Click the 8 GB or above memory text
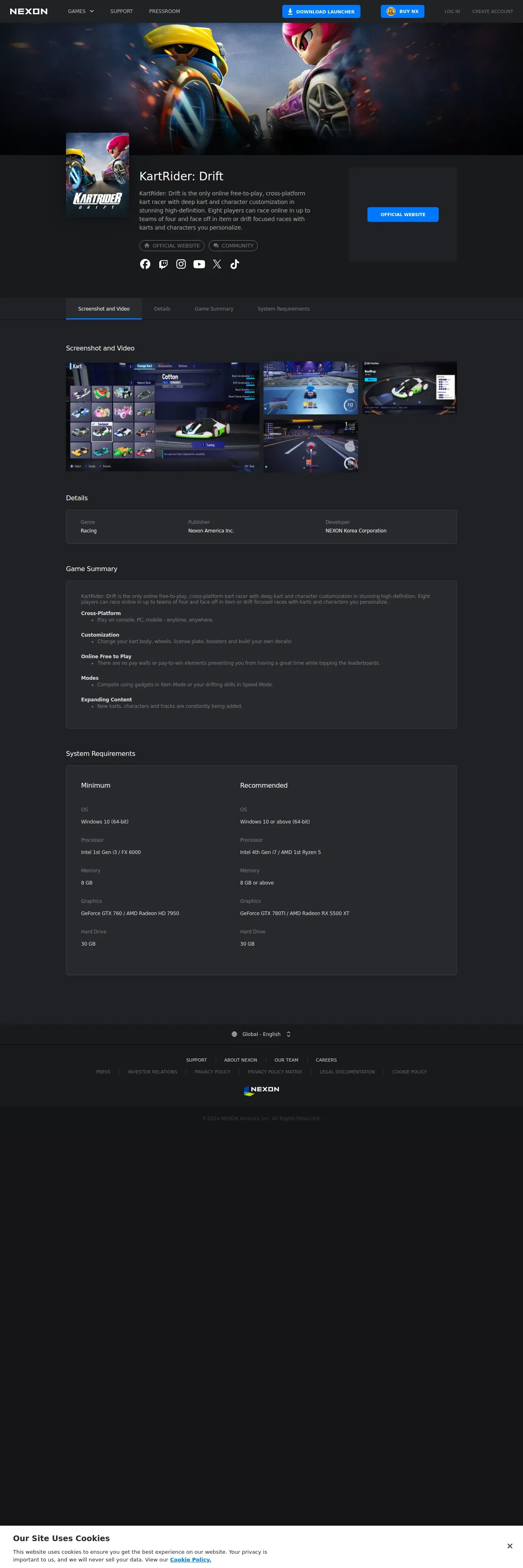The height and width of the screenshot is (1568, 523). pos(256,883)
